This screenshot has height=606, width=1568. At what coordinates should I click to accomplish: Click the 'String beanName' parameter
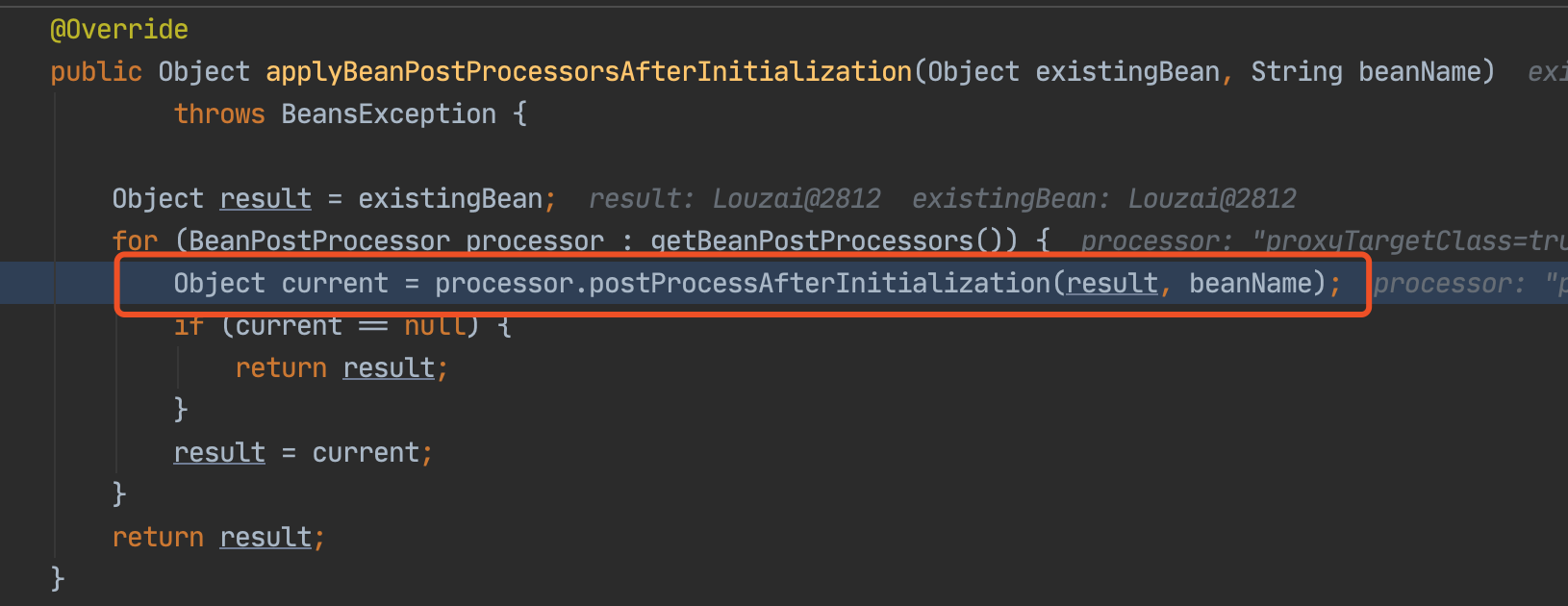[1374, 71]
